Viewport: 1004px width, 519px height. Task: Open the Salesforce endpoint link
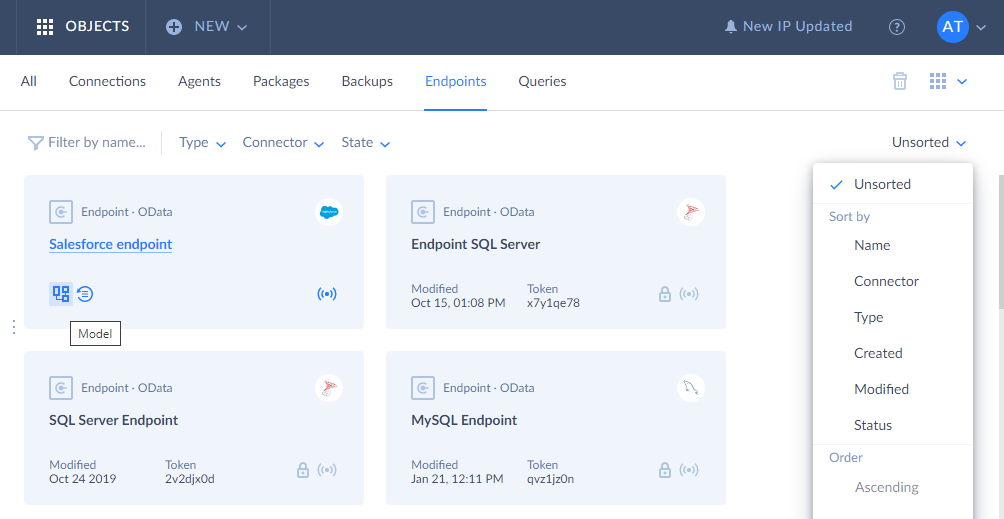coord(111,244)
